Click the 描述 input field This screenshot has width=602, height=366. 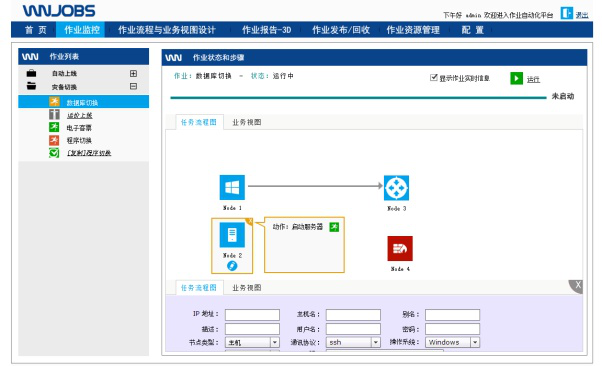click(252, 329)
